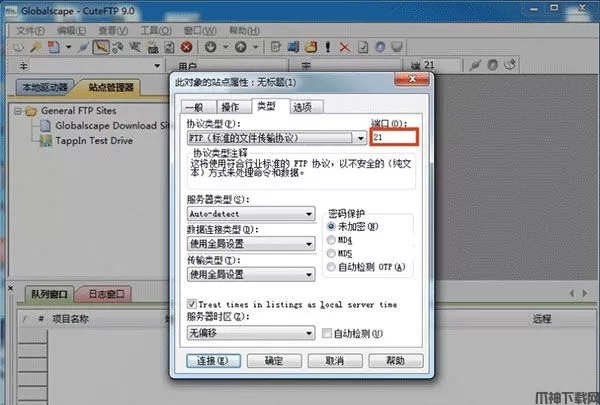Open the 协议类型 FTP protocol dropdown
This screenshot has height=405, width=600.
pyautogui.click(x=278, y=138)
